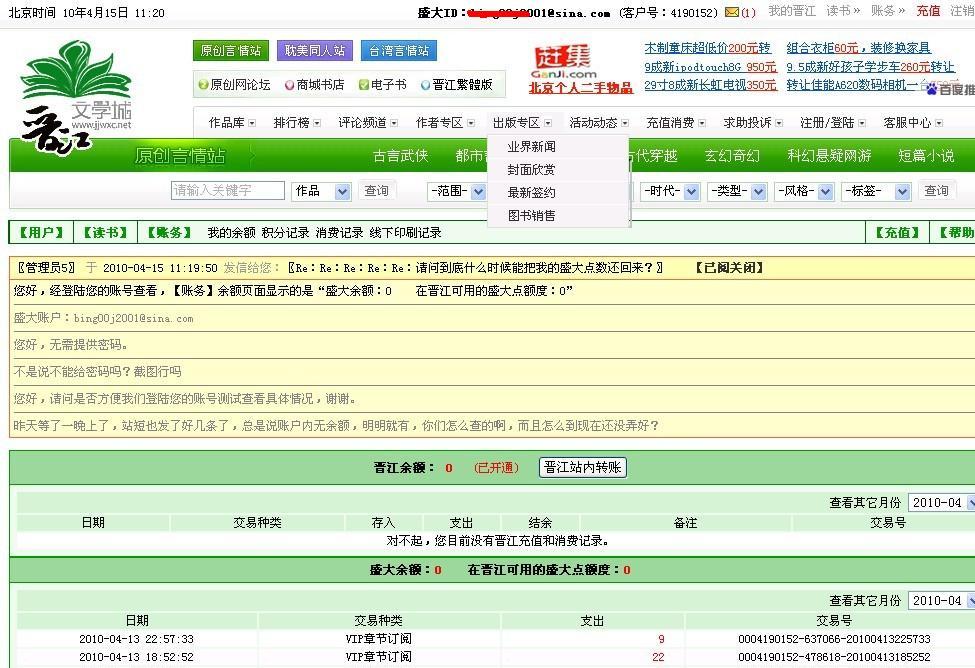
Task: Open month dropdown in 盛大余额 section
Action: pyautogui.click(x=941, y=600)
